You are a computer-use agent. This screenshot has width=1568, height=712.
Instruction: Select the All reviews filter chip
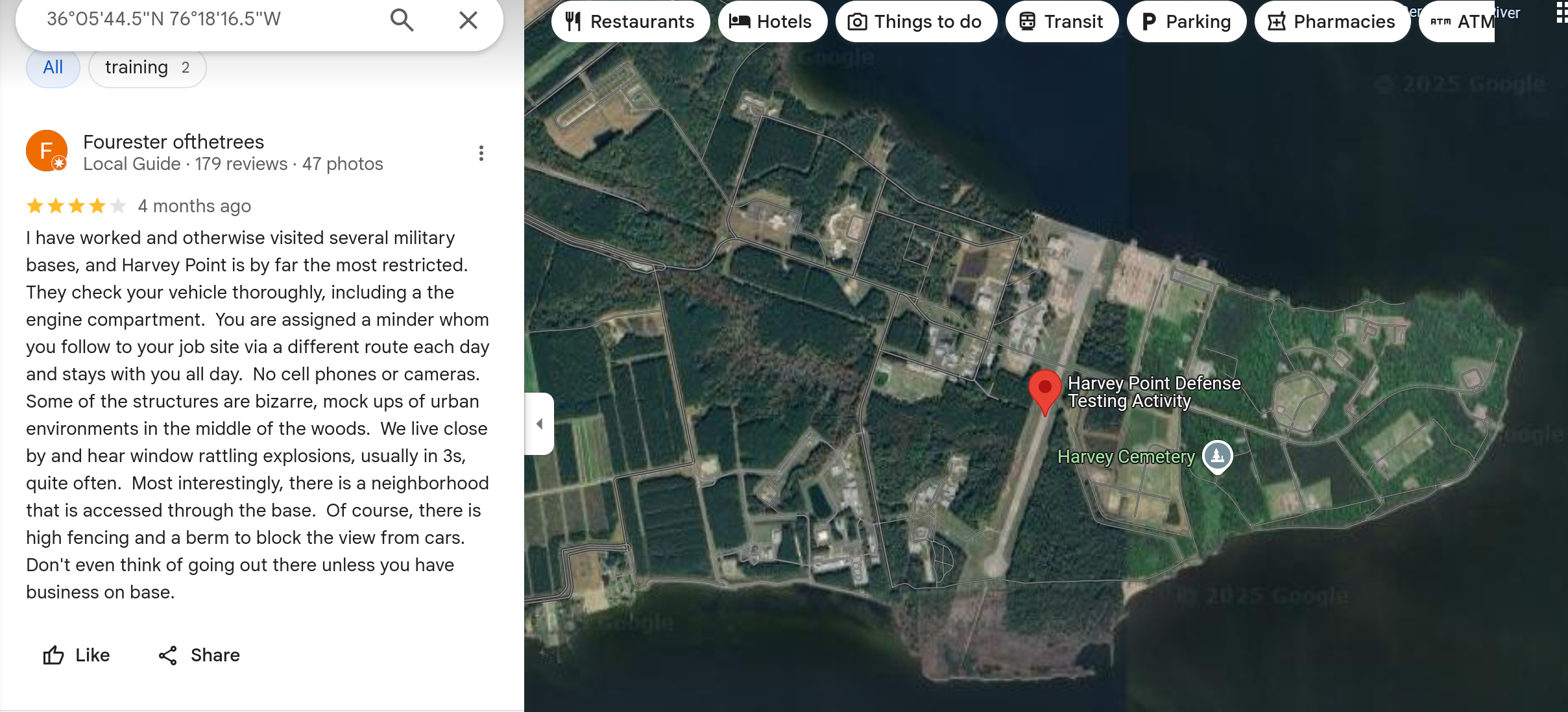tap(53, 68)
